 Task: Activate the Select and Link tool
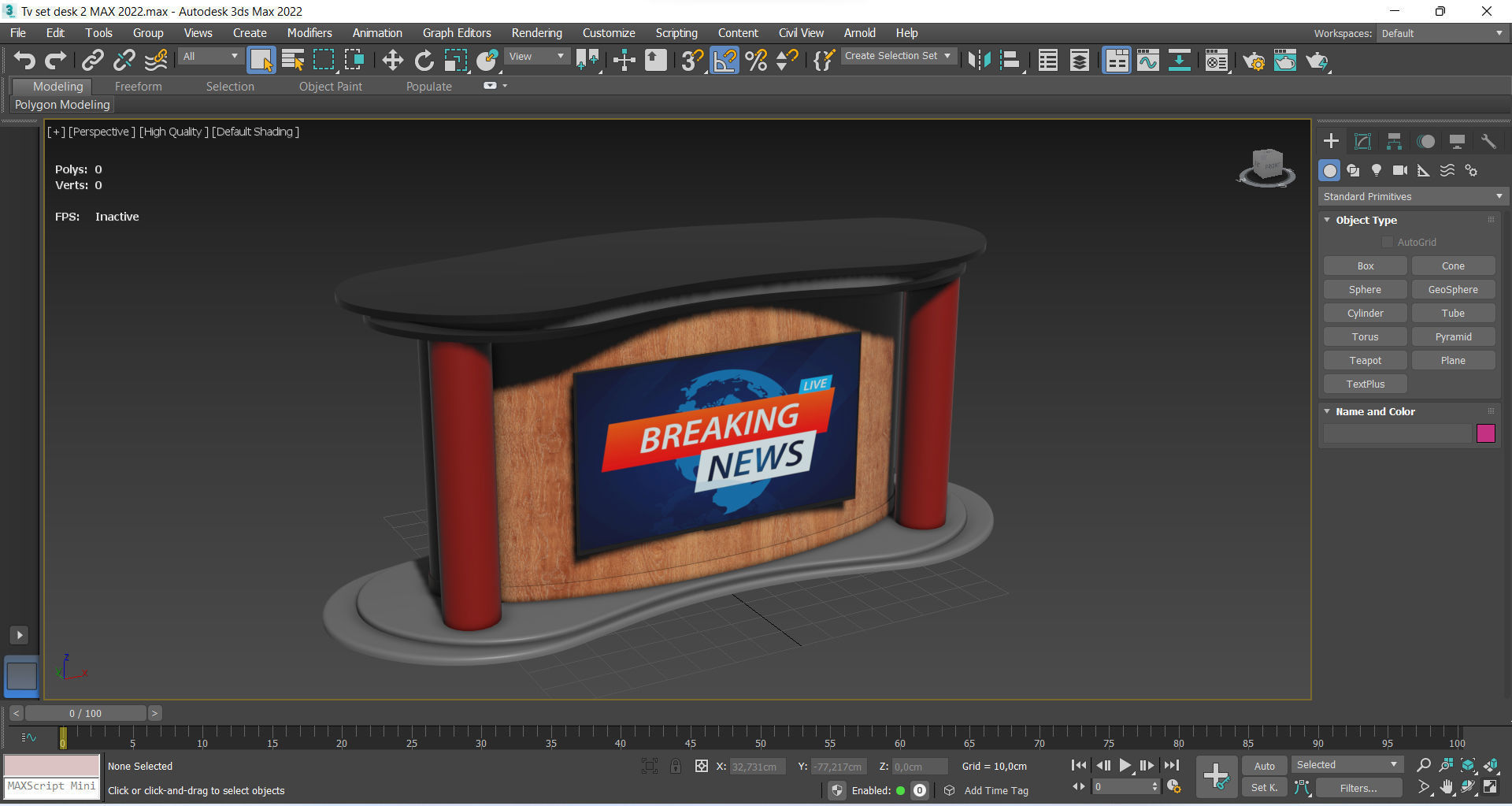[x=93, y=61]
